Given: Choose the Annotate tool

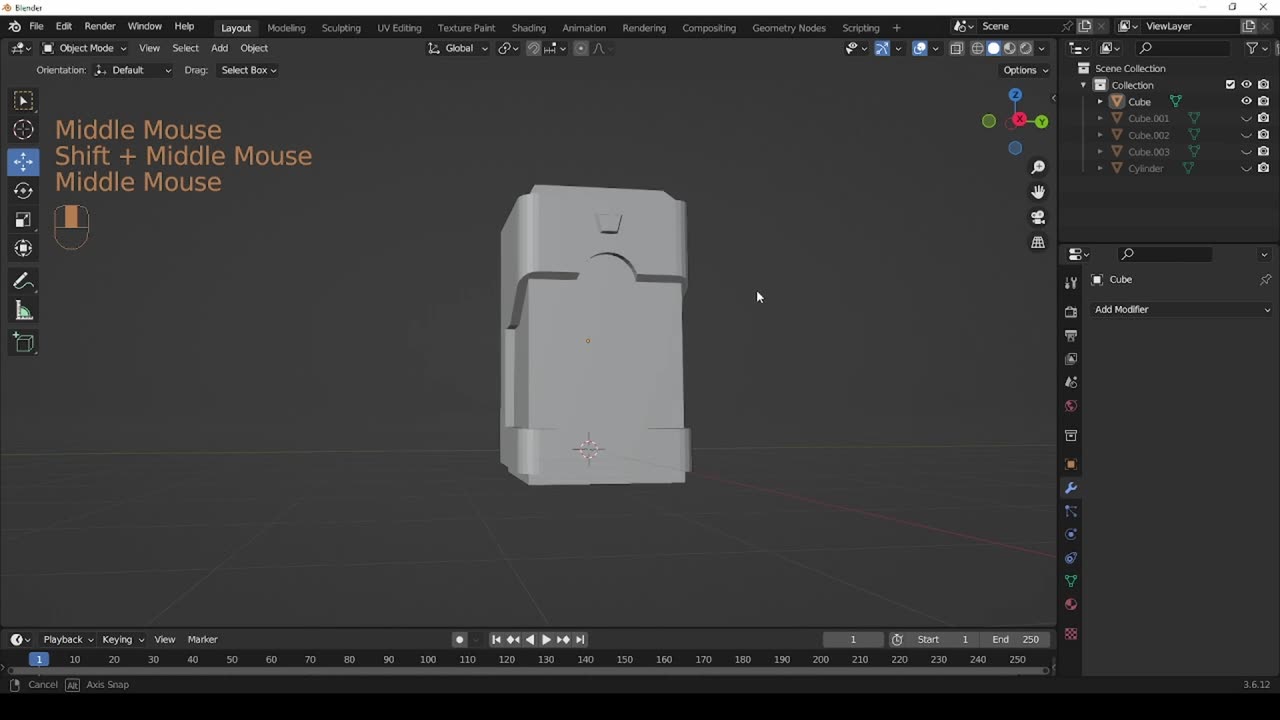Looking at the screenshot, I should 23,282.
